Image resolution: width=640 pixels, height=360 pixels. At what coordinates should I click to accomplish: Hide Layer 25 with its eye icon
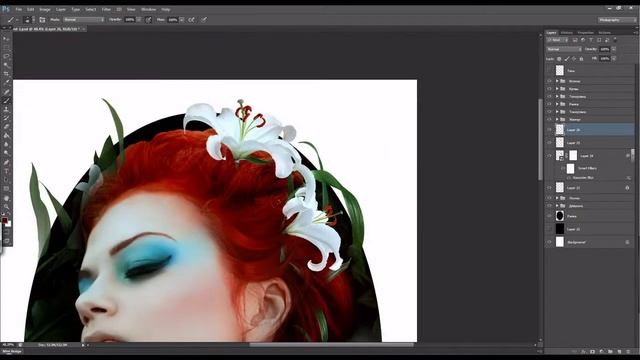549,143
